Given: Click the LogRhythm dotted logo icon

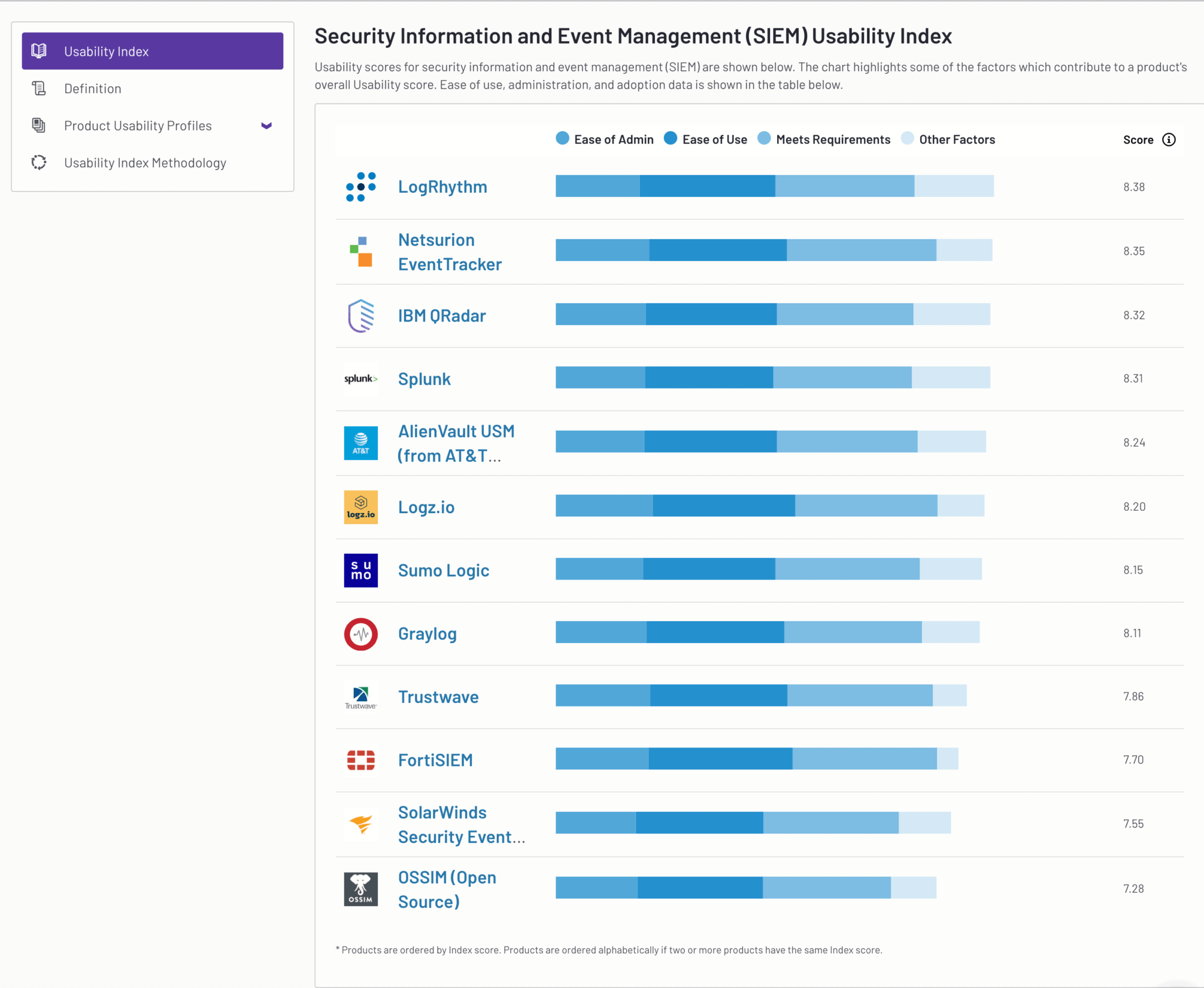Looking at the screenshot, I should click(x=360, y=187).
